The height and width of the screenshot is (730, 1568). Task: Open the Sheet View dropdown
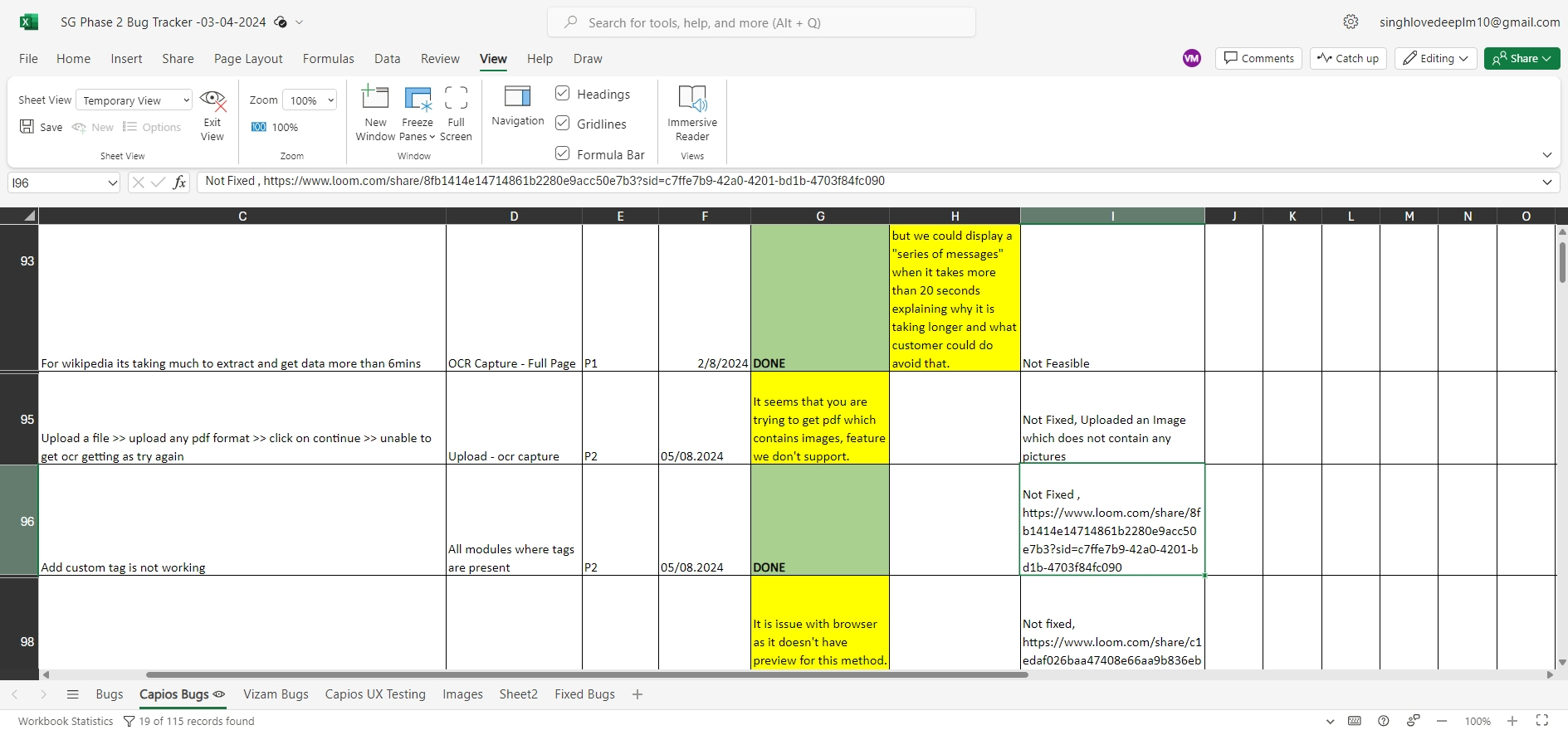click(134, 100)
